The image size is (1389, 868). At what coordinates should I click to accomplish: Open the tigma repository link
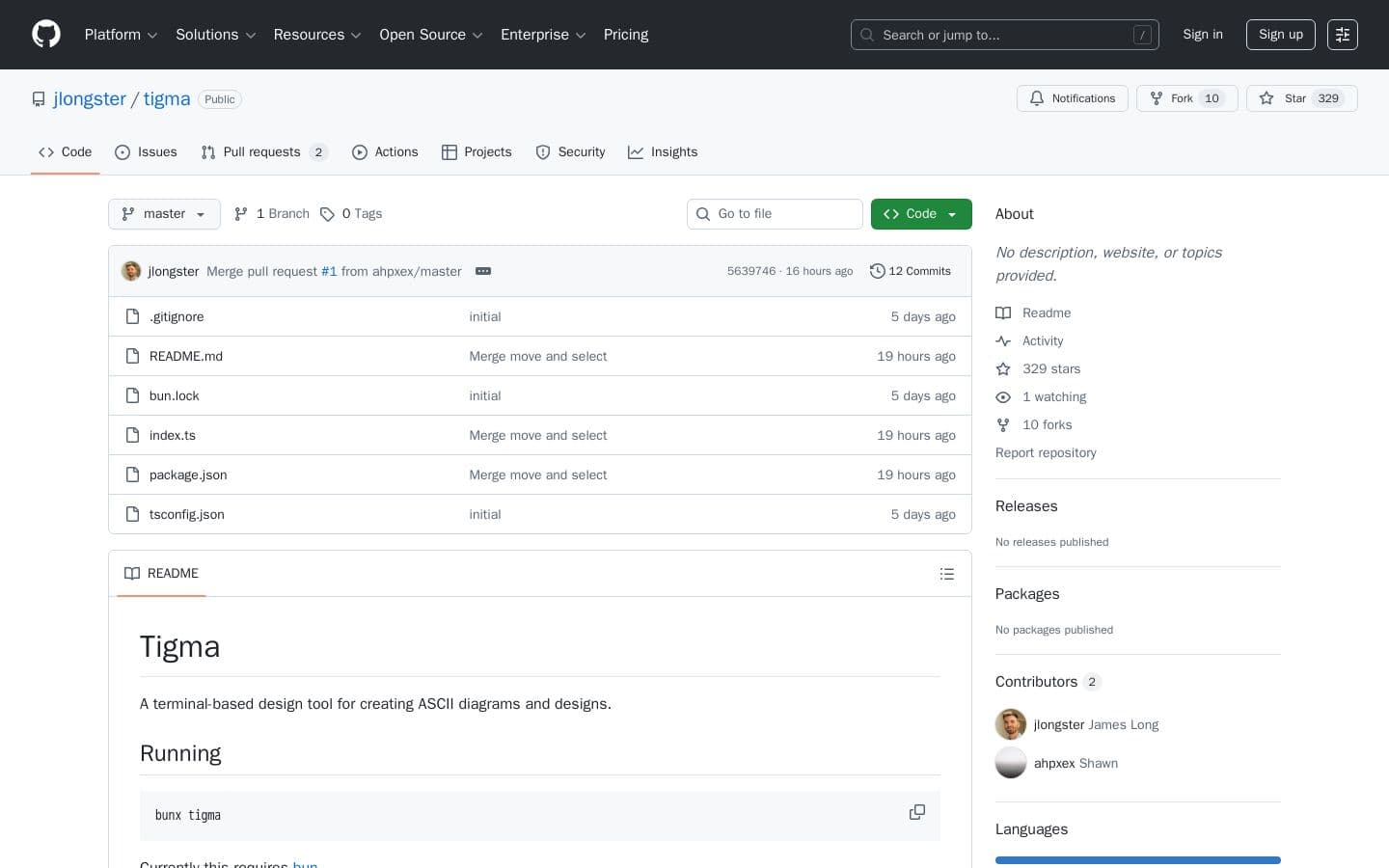point(167,99)
